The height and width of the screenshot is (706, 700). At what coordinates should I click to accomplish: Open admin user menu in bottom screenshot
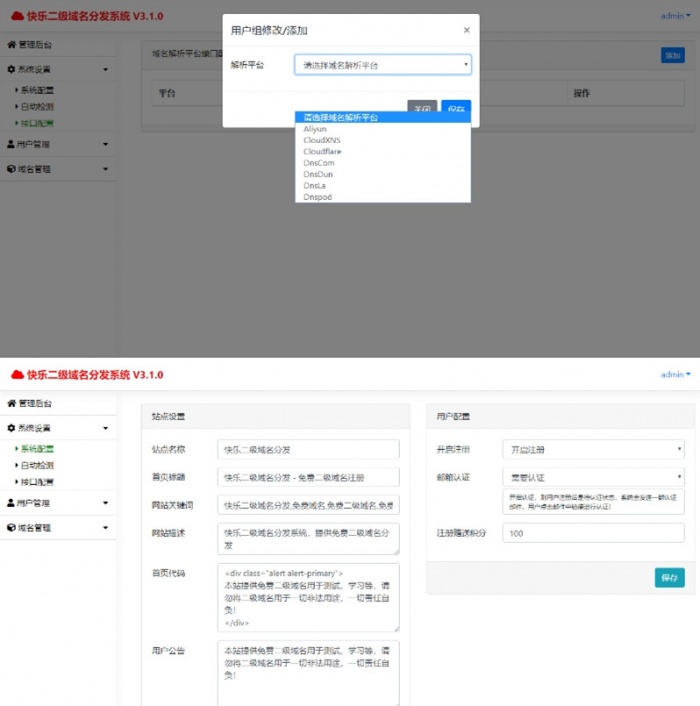[x=675, y=374]
